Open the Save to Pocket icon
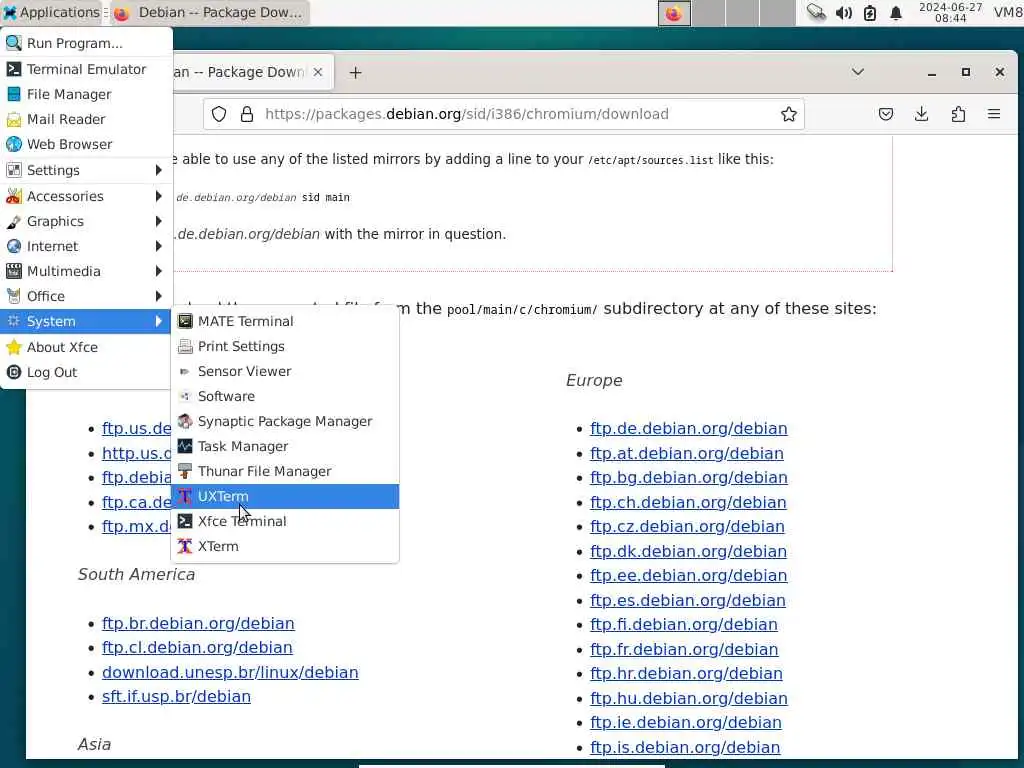 [x=886, y=114]
